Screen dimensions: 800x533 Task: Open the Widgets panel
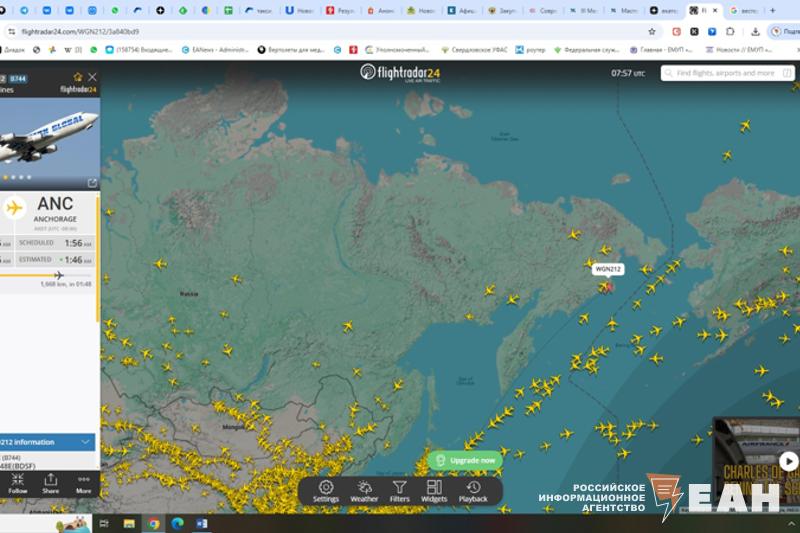point(434,490)
